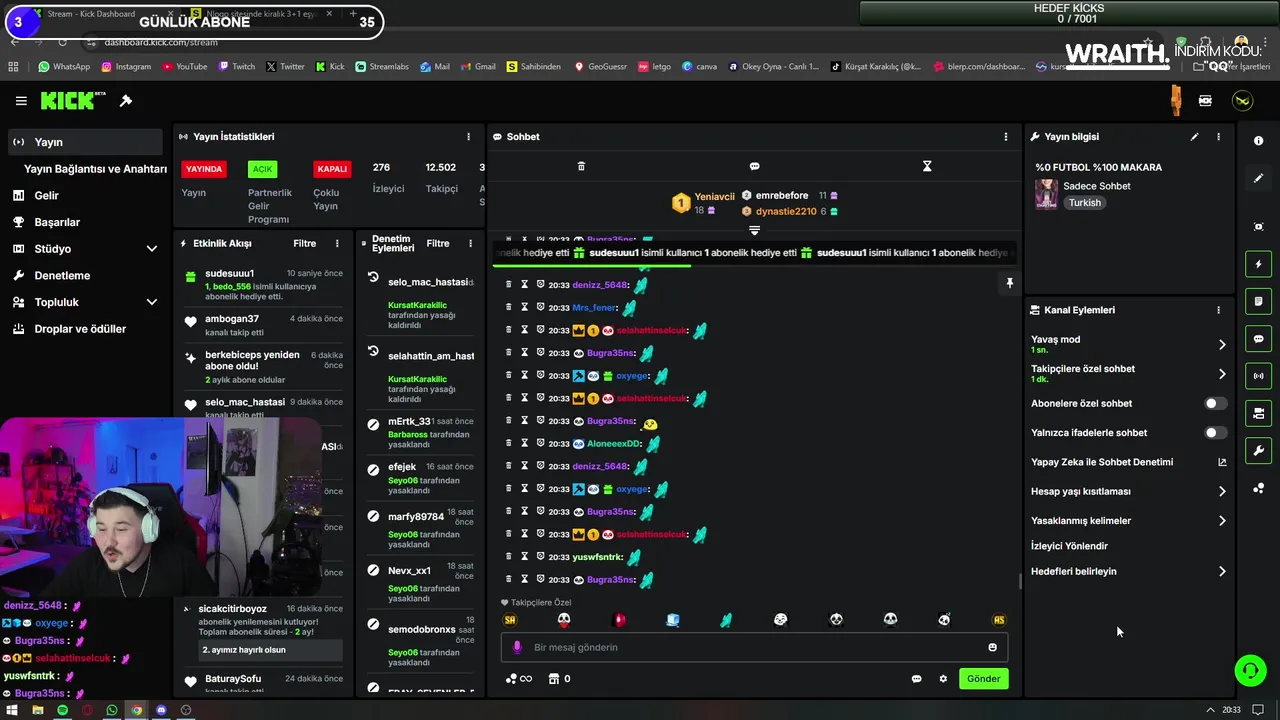Screen dimensions: 1280x720
Task: Toggle Yalnızca ifadelerle sohbet switch
Action: [1215, 433]
